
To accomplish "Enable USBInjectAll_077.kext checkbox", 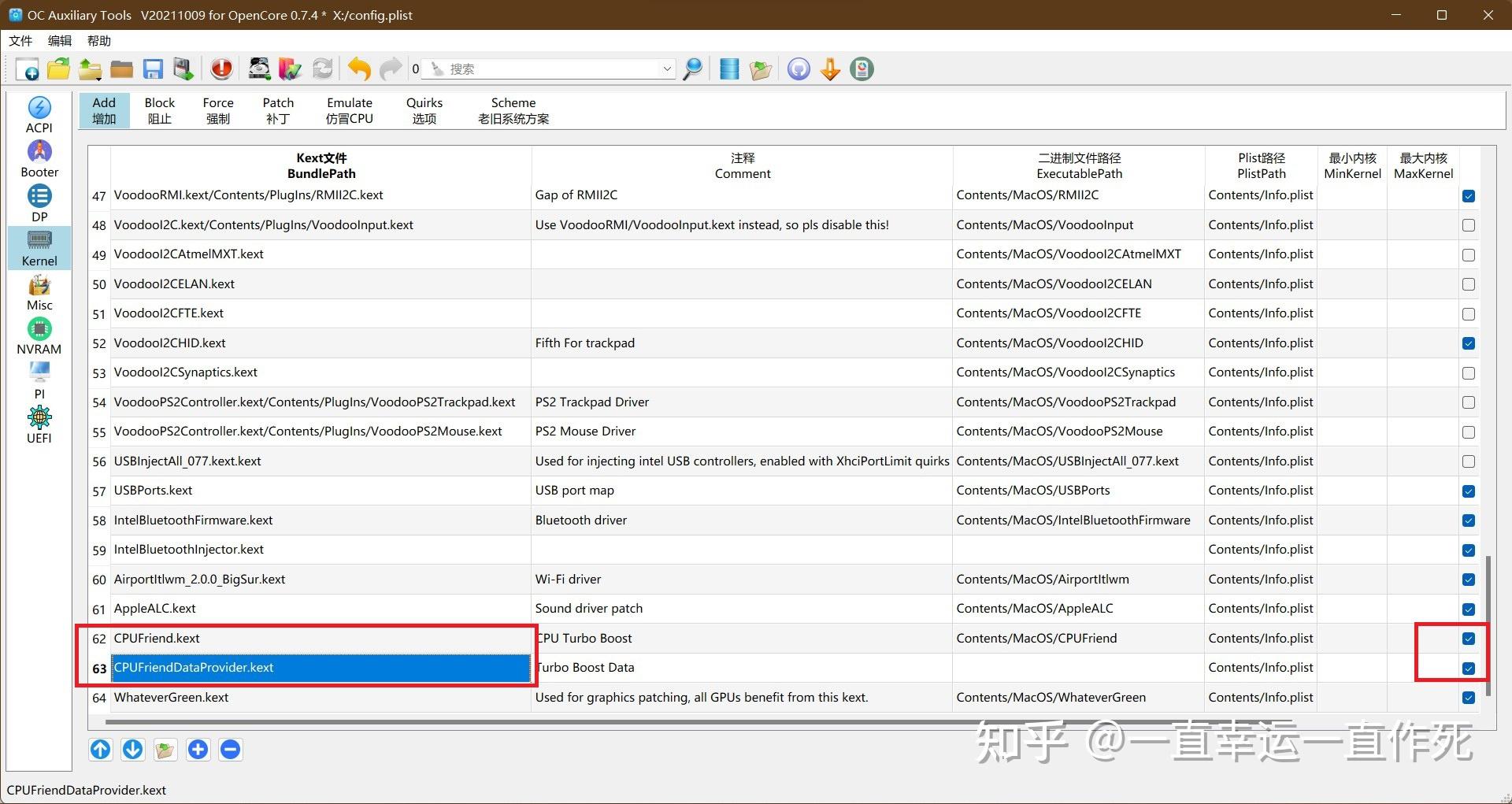I will point(1469,461).
